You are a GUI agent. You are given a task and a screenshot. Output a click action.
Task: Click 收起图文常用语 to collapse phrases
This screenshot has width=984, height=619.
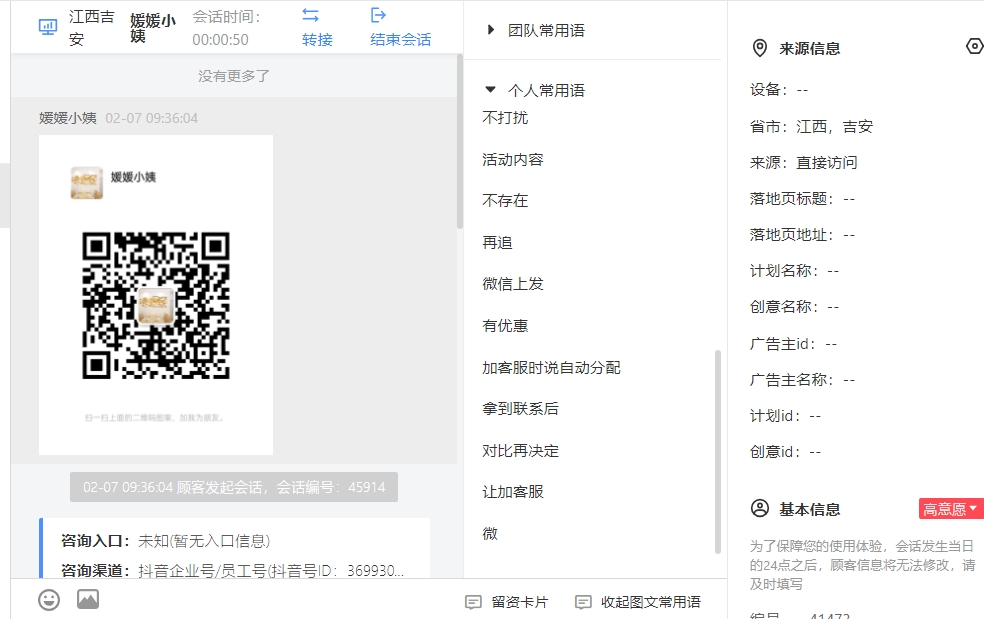click(x=638, y=602)
